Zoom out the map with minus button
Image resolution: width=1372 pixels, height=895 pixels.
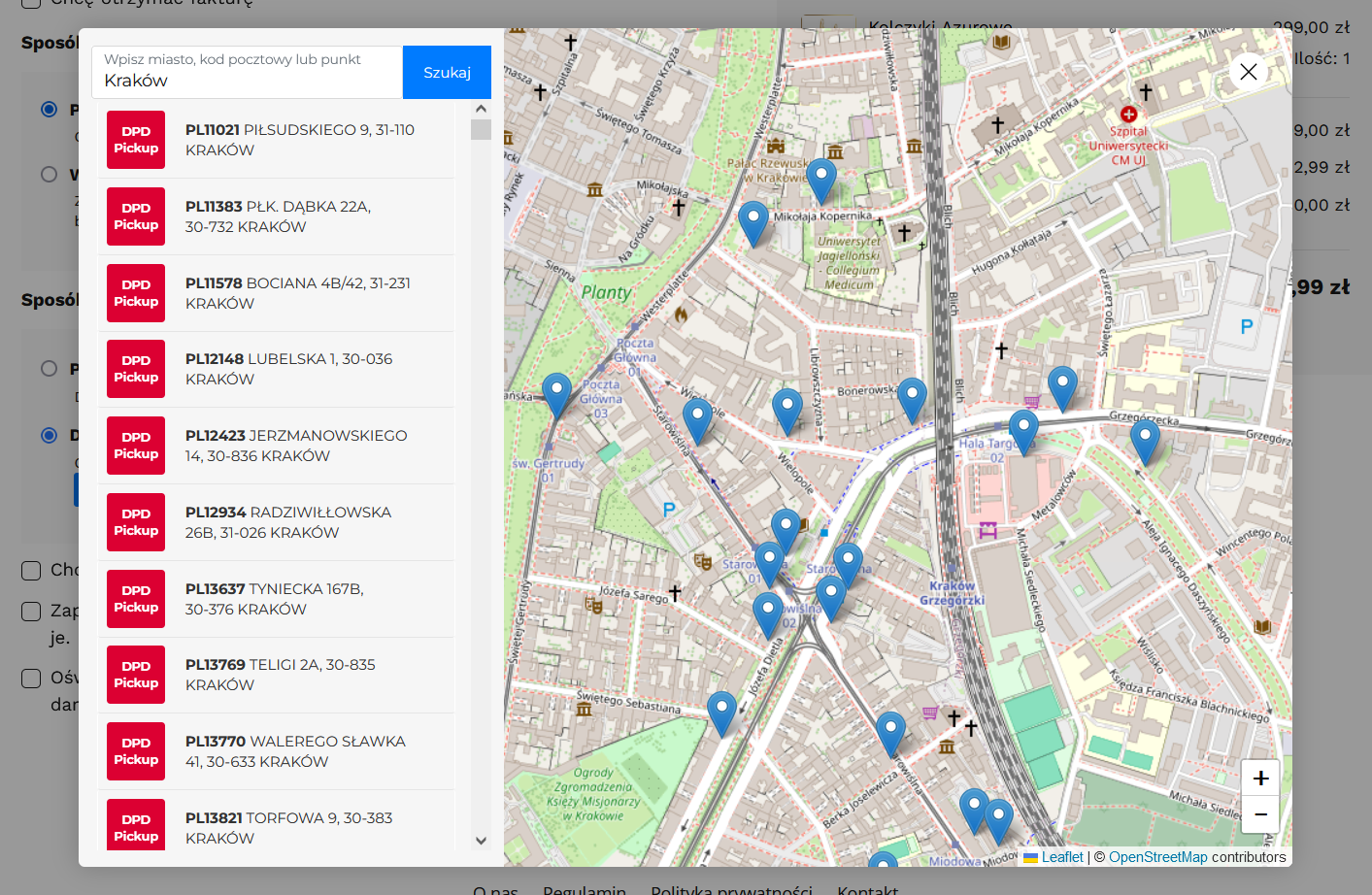click(x=1260, y=814)
